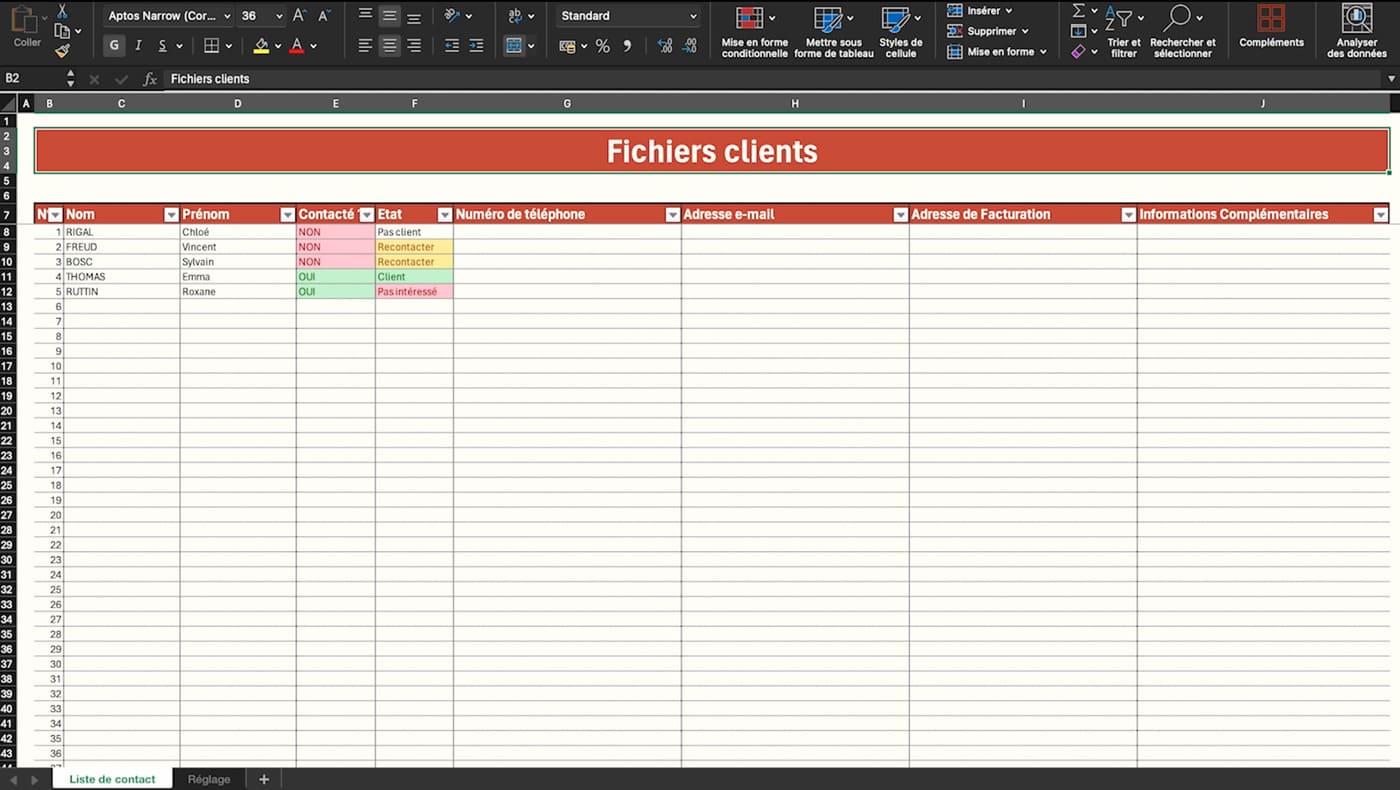Screen dimensions: 1400x790
Task: Click Analyser des données
Action: (x=1357, y=32)
